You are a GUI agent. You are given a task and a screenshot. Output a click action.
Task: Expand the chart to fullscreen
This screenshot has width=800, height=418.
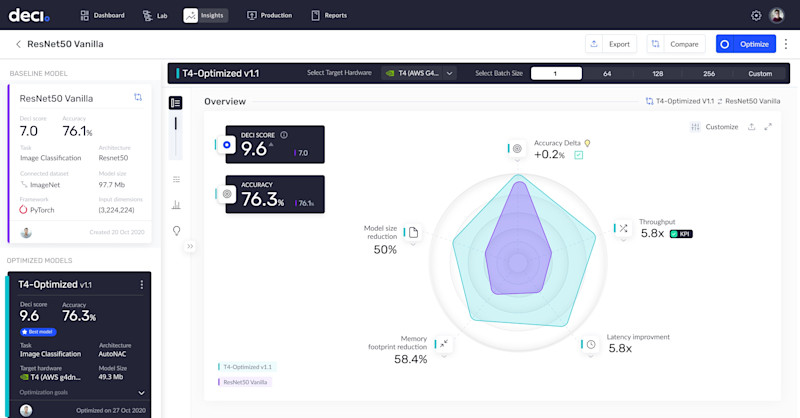point(768,127)
